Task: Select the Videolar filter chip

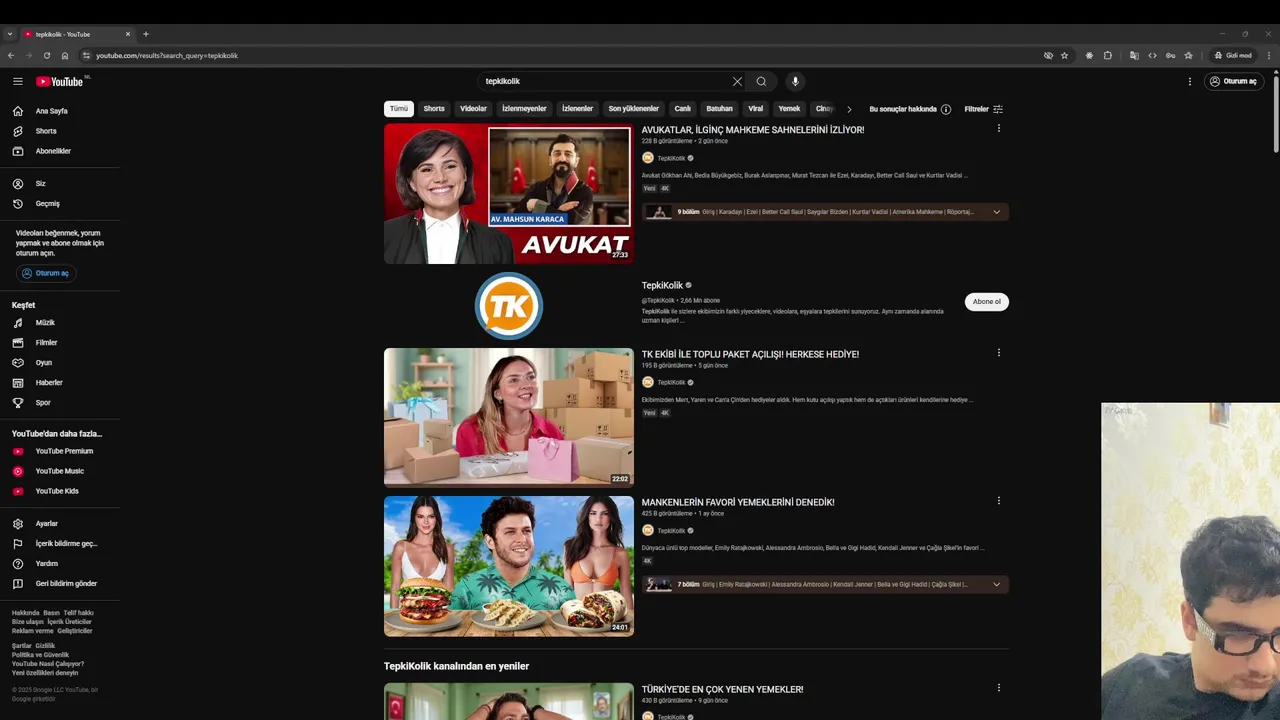Action: (x=473, y=109)
